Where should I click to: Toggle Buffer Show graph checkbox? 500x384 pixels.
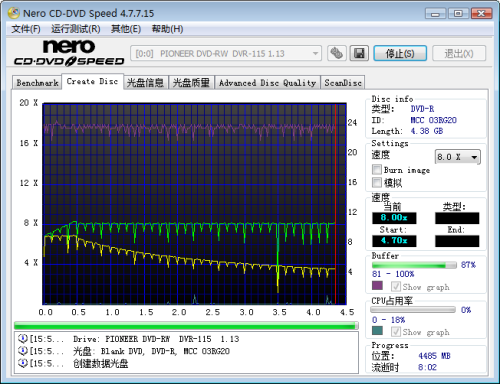(x=396, y=286)
